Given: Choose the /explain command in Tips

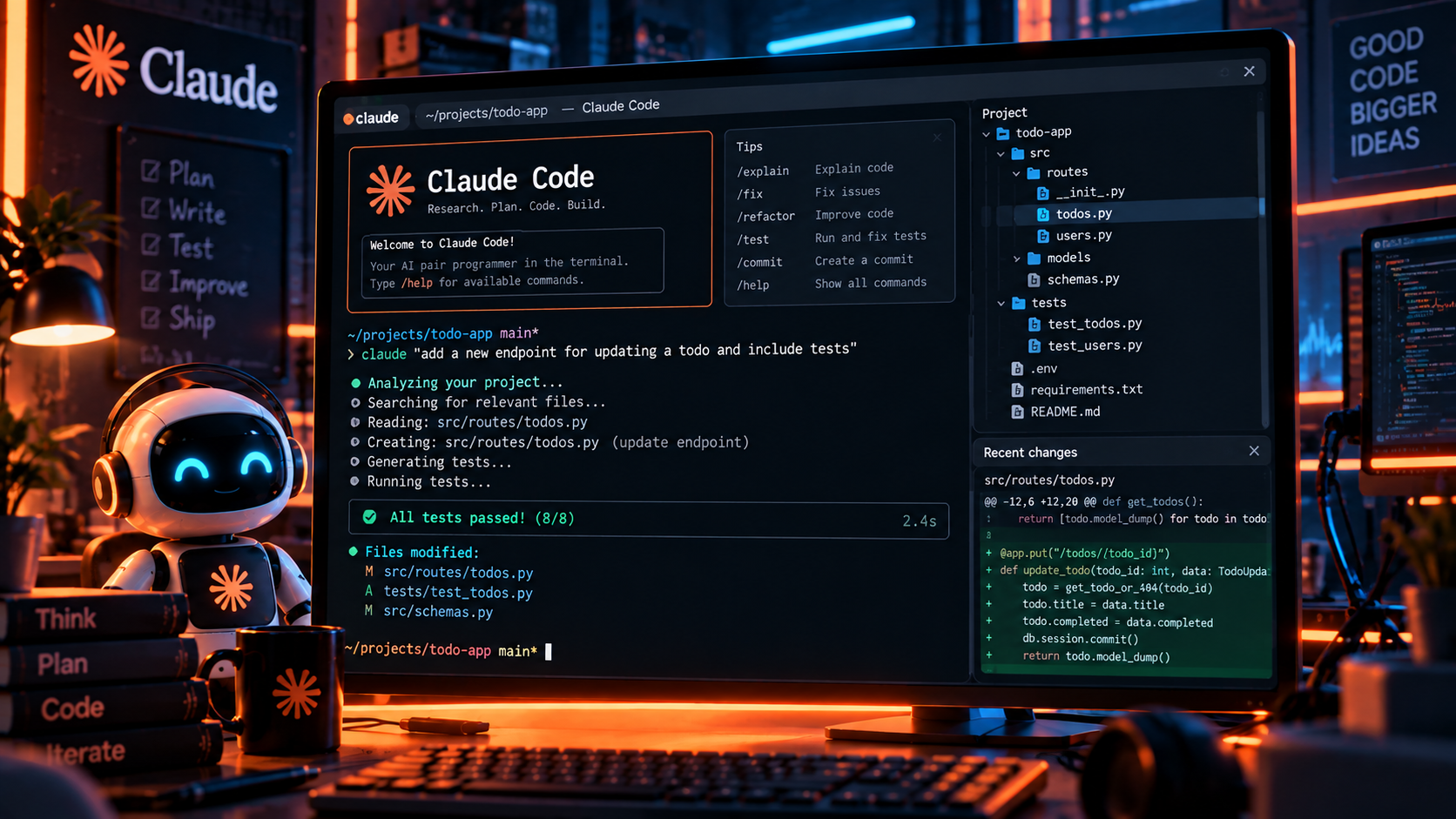Looking at the screenshot, I should pos(763,171).
